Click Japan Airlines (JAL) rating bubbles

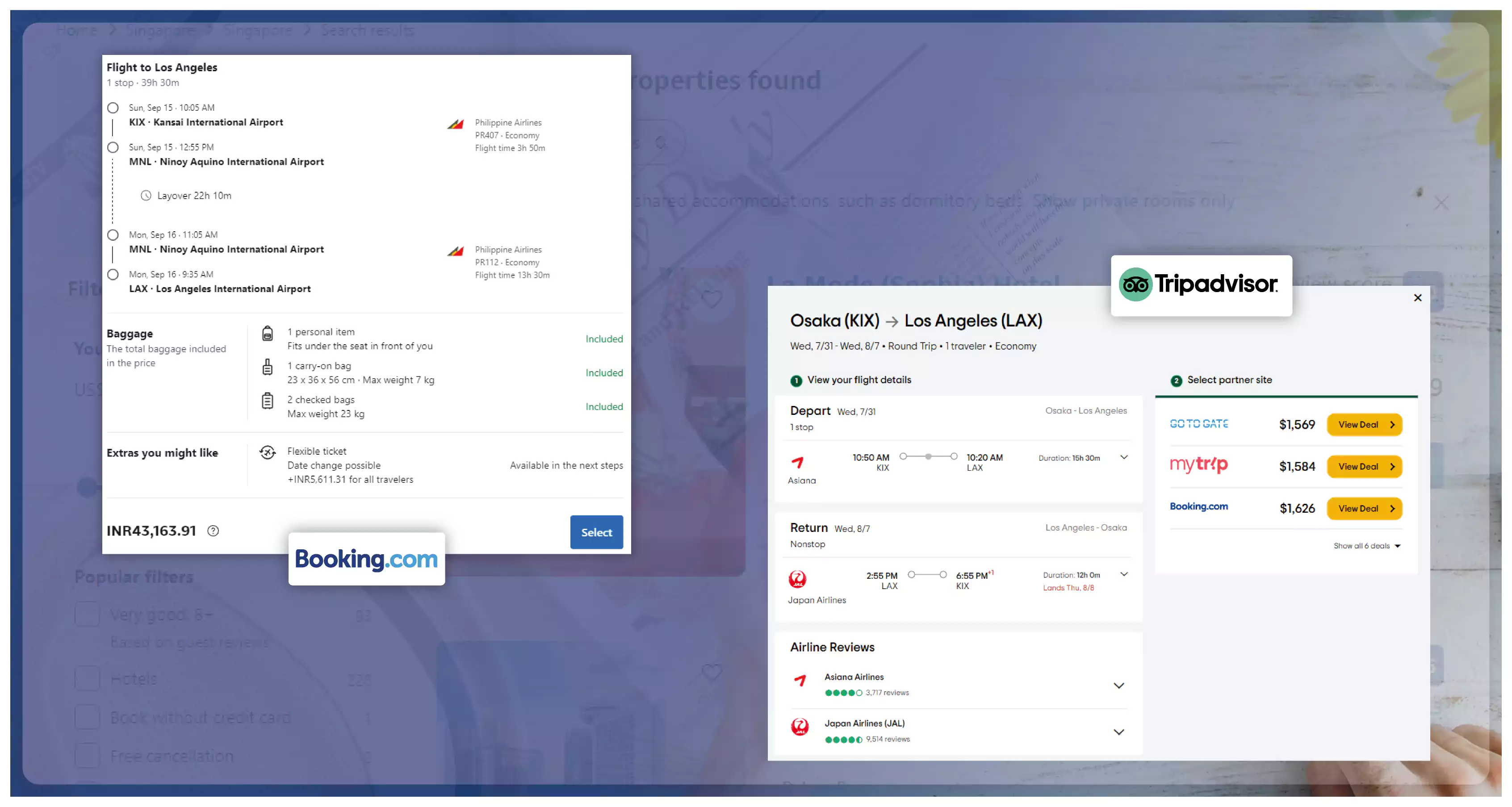pyautogui.click(x=843, y=740)
